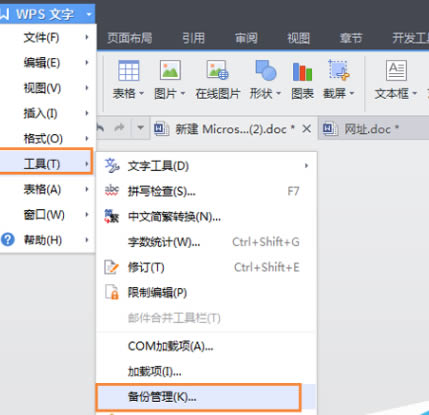Choose 加载项(I)... menu entry
Image resolution: width=429 pixels, height=415 pixels.
coord(207,371)
